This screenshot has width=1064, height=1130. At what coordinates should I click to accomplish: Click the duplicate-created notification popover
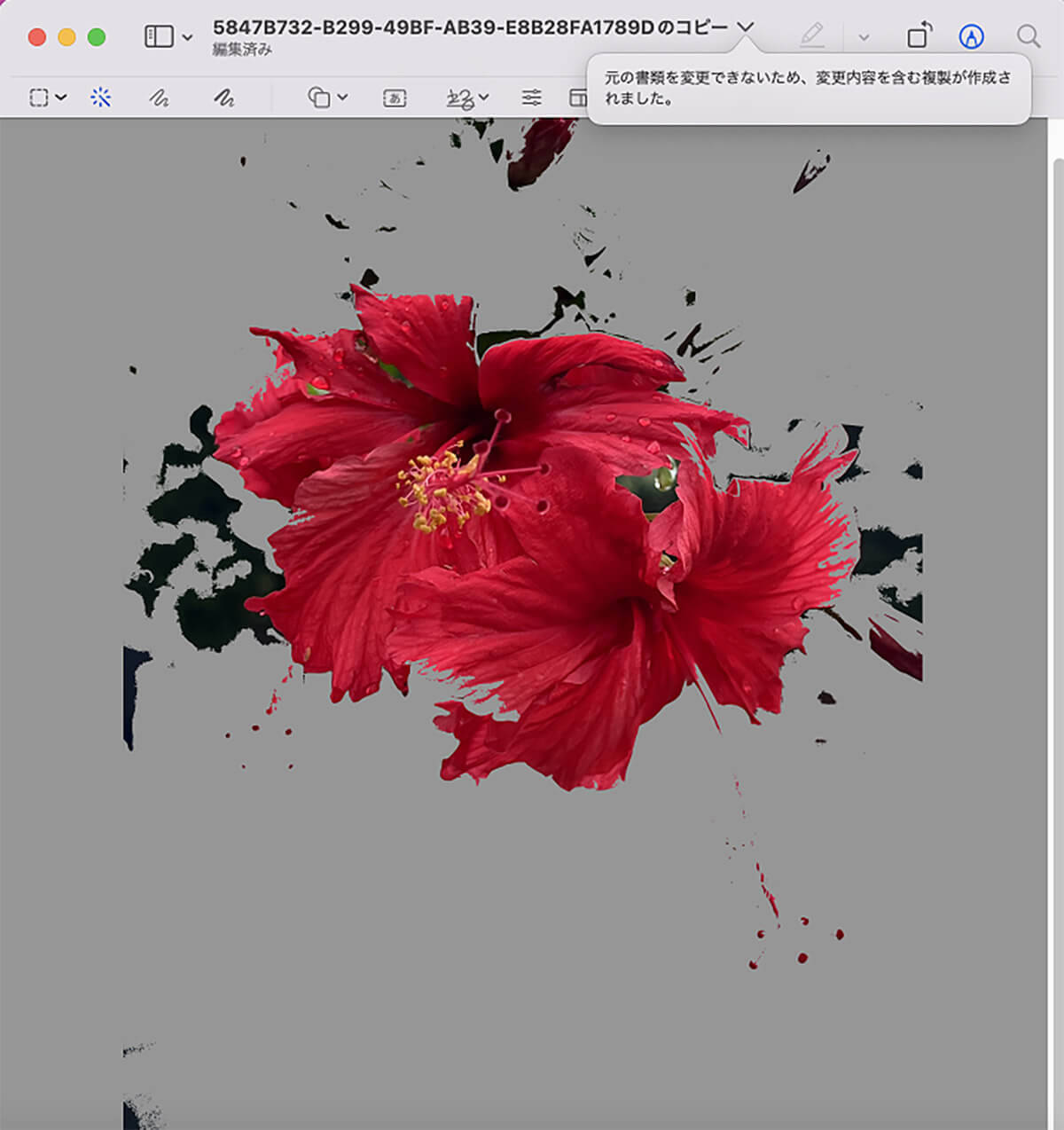pyautogui.click(x=808, y=89)
